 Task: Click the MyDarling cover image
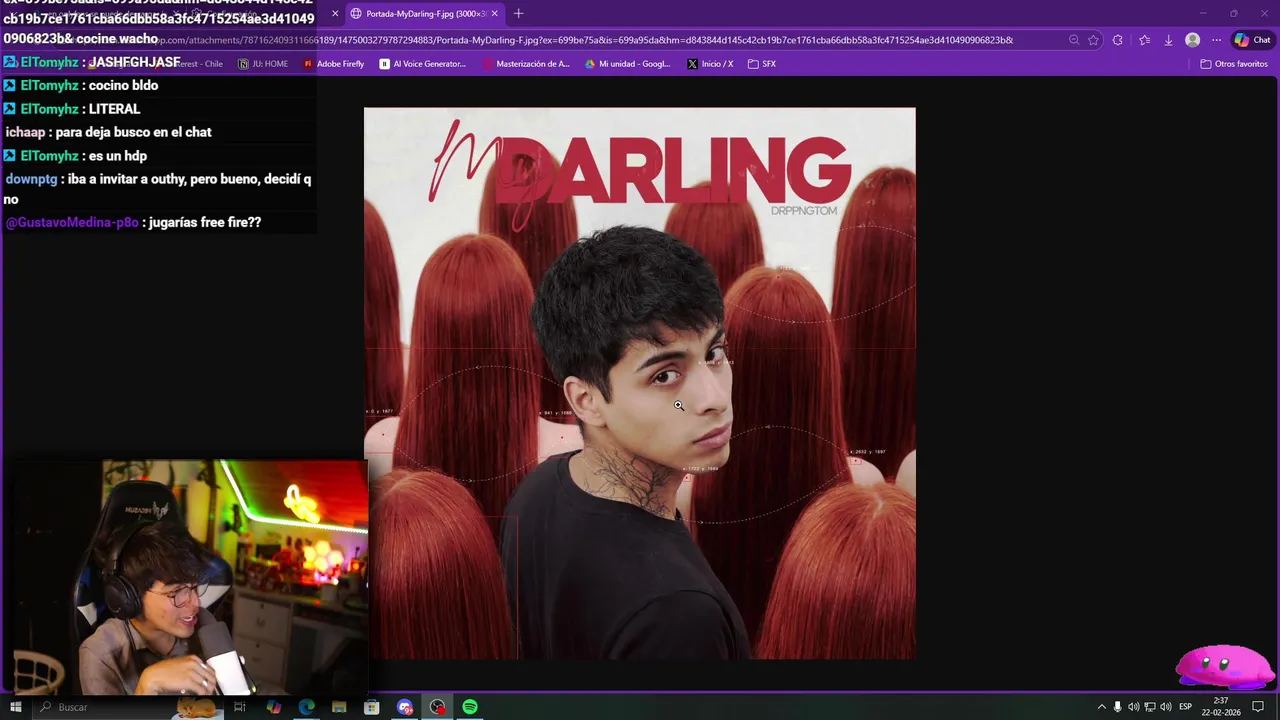tap(640, 383)
